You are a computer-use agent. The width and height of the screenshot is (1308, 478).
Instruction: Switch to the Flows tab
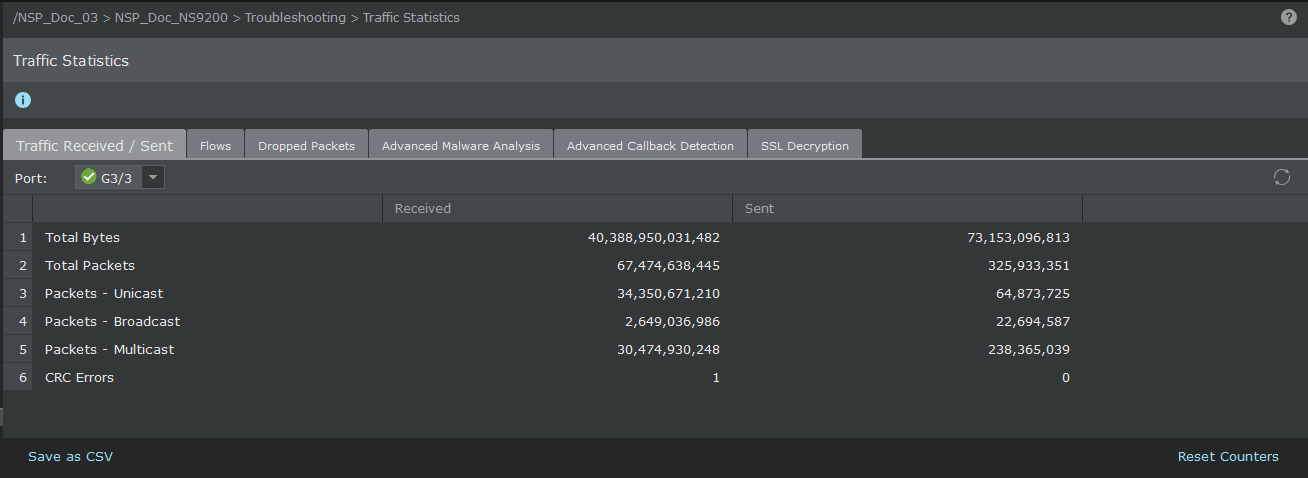click(x=215, y=146)
